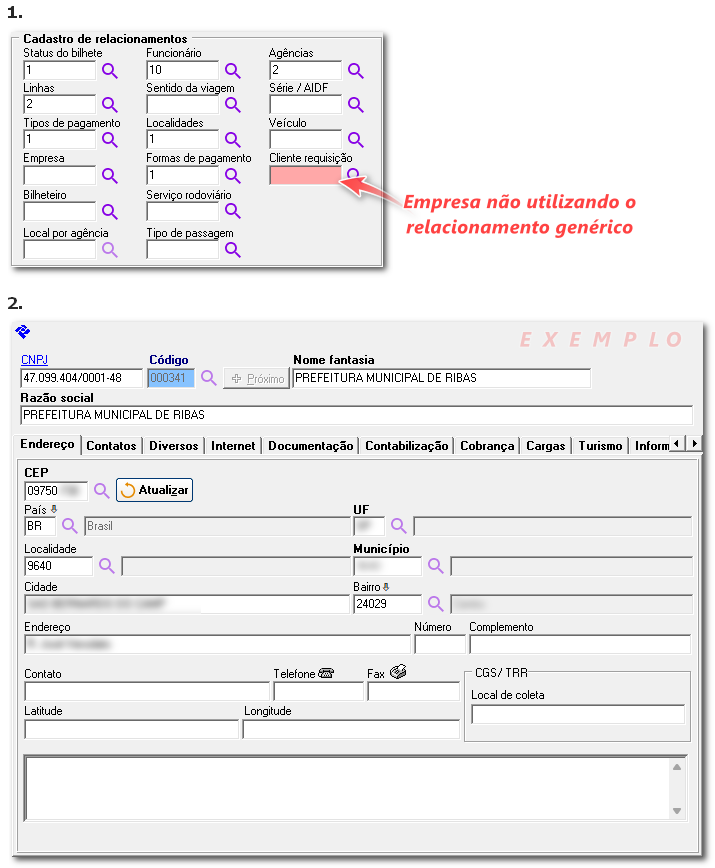Open Tipo de passagem search icon
Viewport: 715px width, 868px height.
click(232, 250)
